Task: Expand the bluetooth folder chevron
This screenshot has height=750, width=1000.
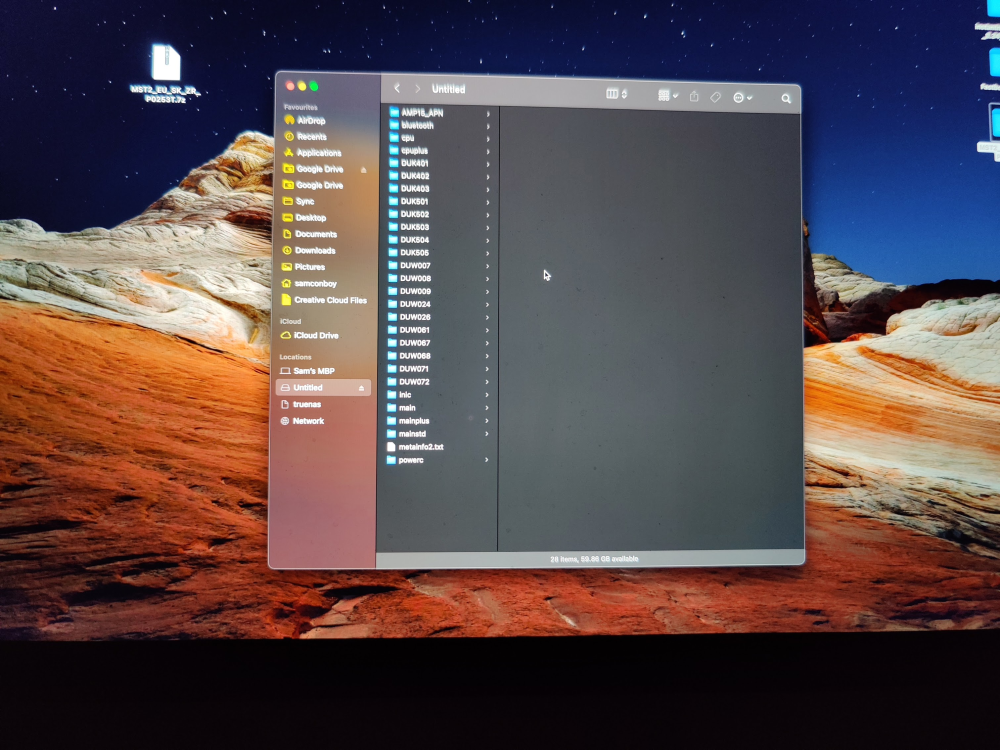Action: coord(488,126)
